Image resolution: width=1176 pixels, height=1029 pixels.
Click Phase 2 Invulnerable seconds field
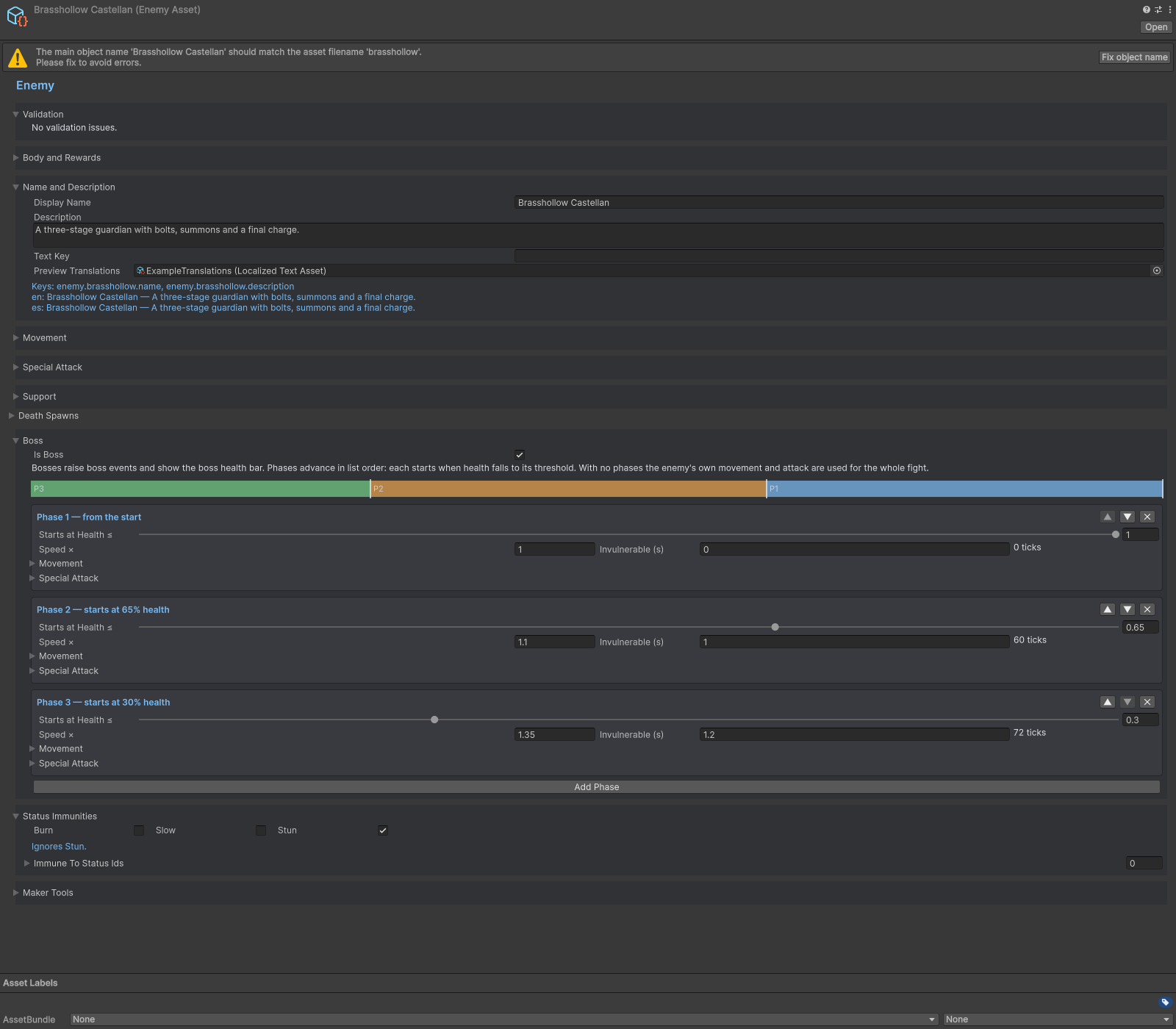click(x=855, y=642)
